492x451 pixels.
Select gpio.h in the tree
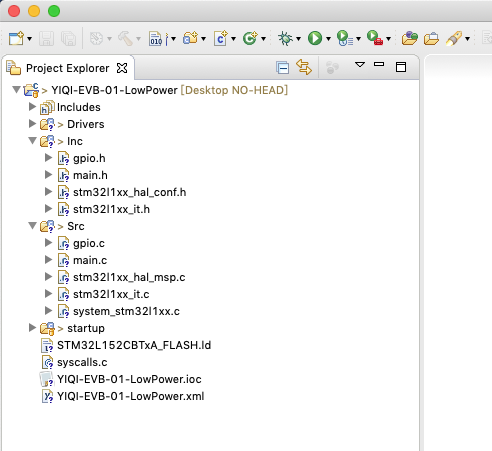click(x=89, y=158)
